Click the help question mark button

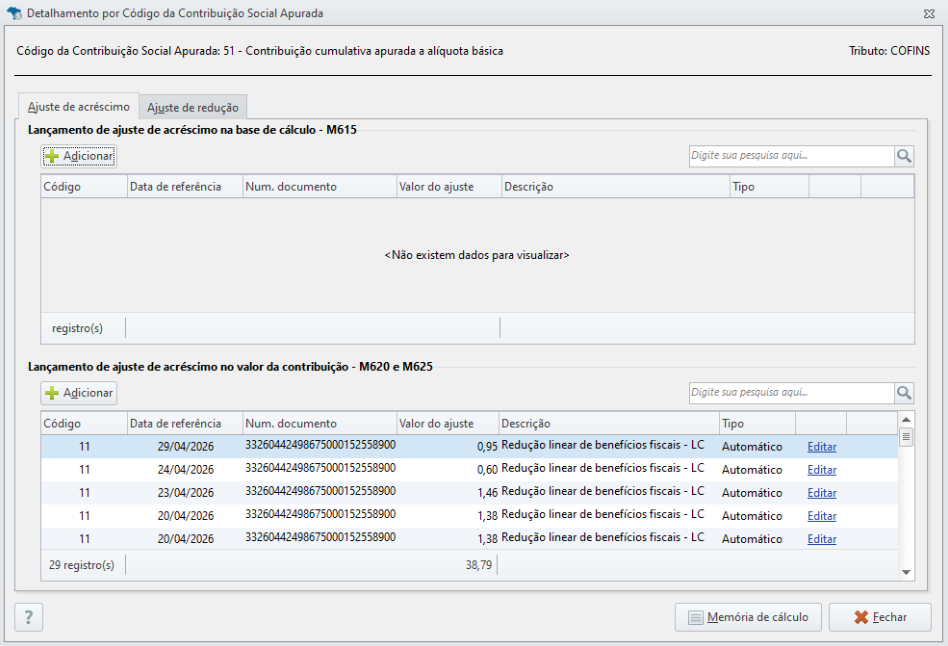(x=28, y=617)
